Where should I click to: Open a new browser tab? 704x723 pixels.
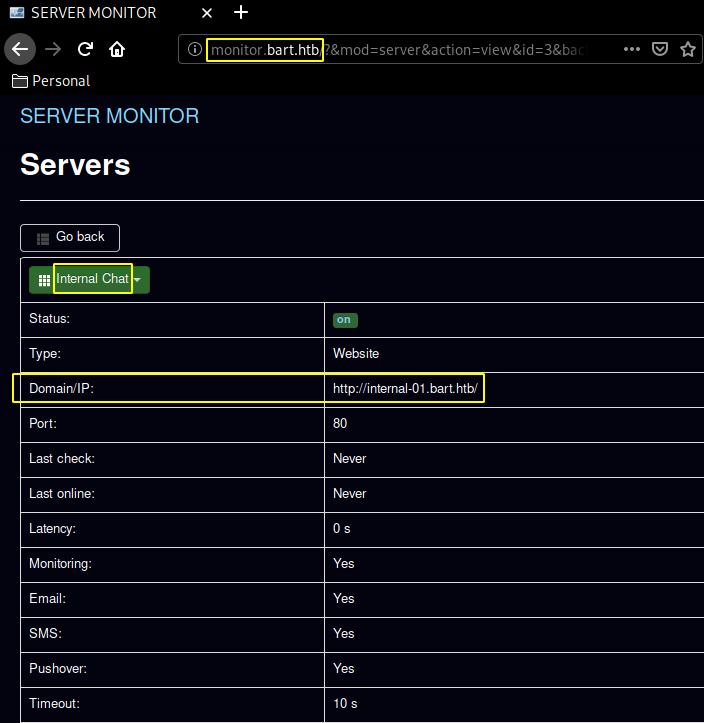(x=240, y=13)
